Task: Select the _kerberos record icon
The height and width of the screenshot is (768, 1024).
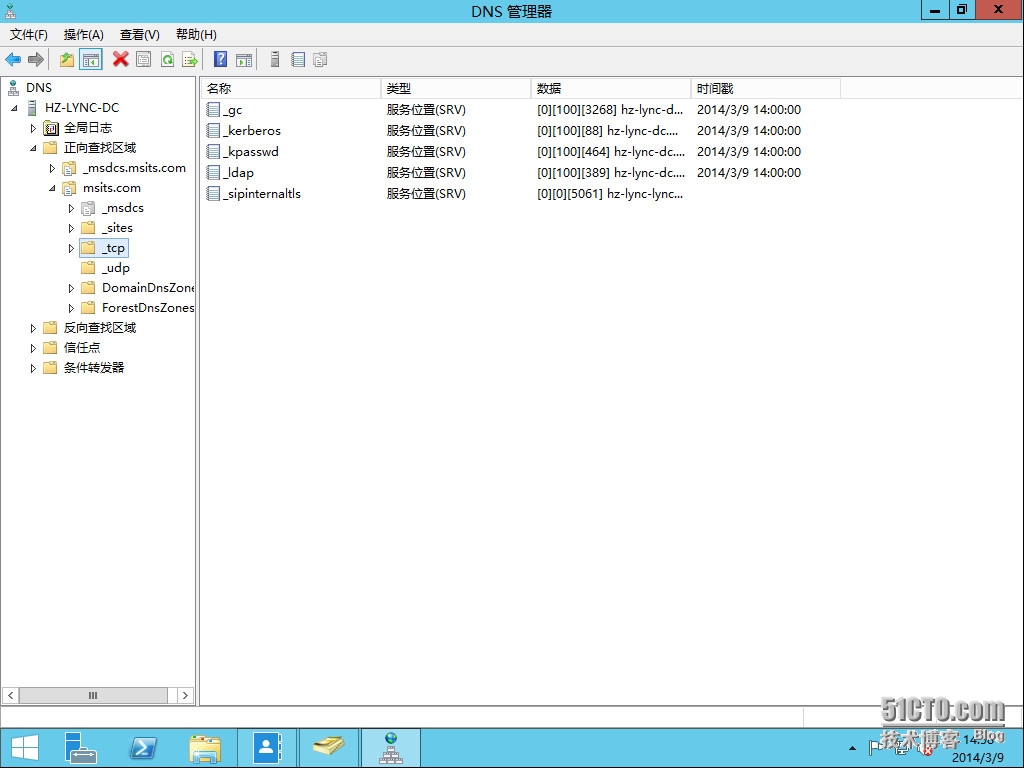Action: 214,131
